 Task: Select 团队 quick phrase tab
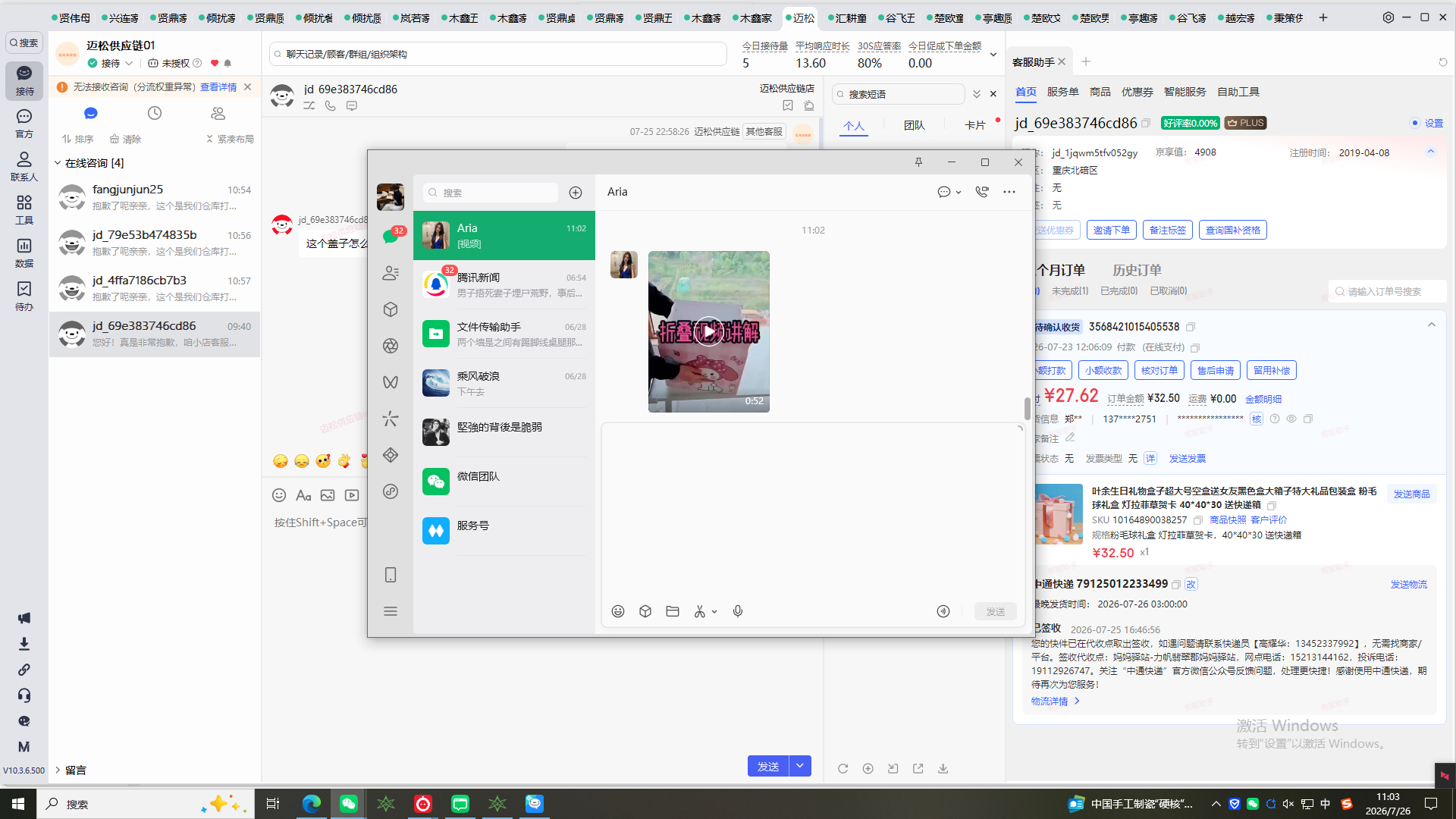(x=915, y=125)
